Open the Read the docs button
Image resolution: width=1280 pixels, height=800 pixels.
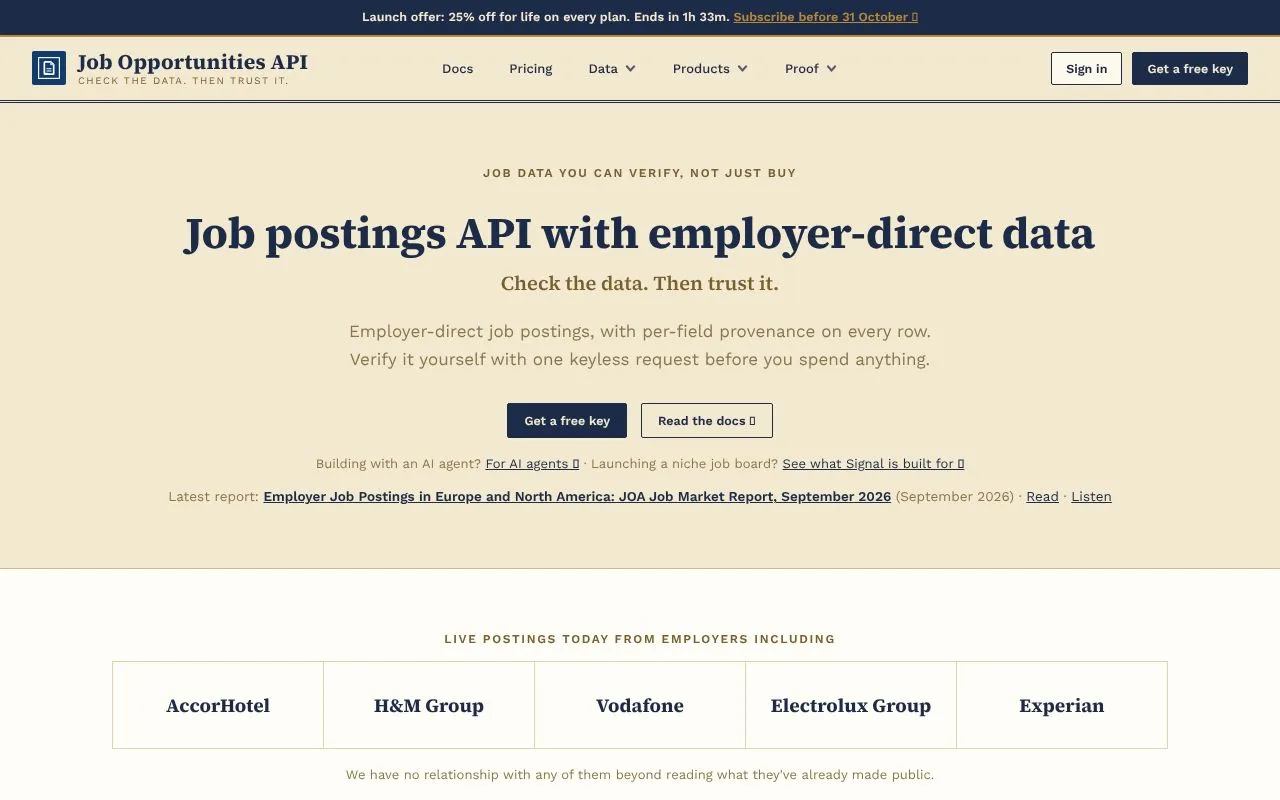[707, 421]
